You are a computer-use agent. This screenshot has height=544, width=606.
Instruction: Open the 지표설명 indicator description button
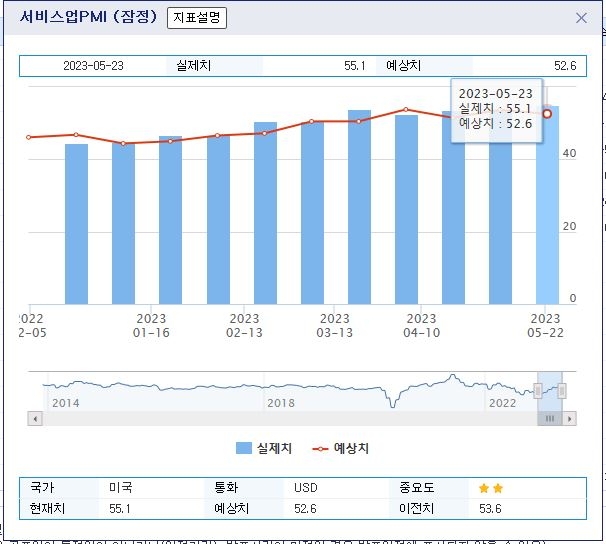197,18
